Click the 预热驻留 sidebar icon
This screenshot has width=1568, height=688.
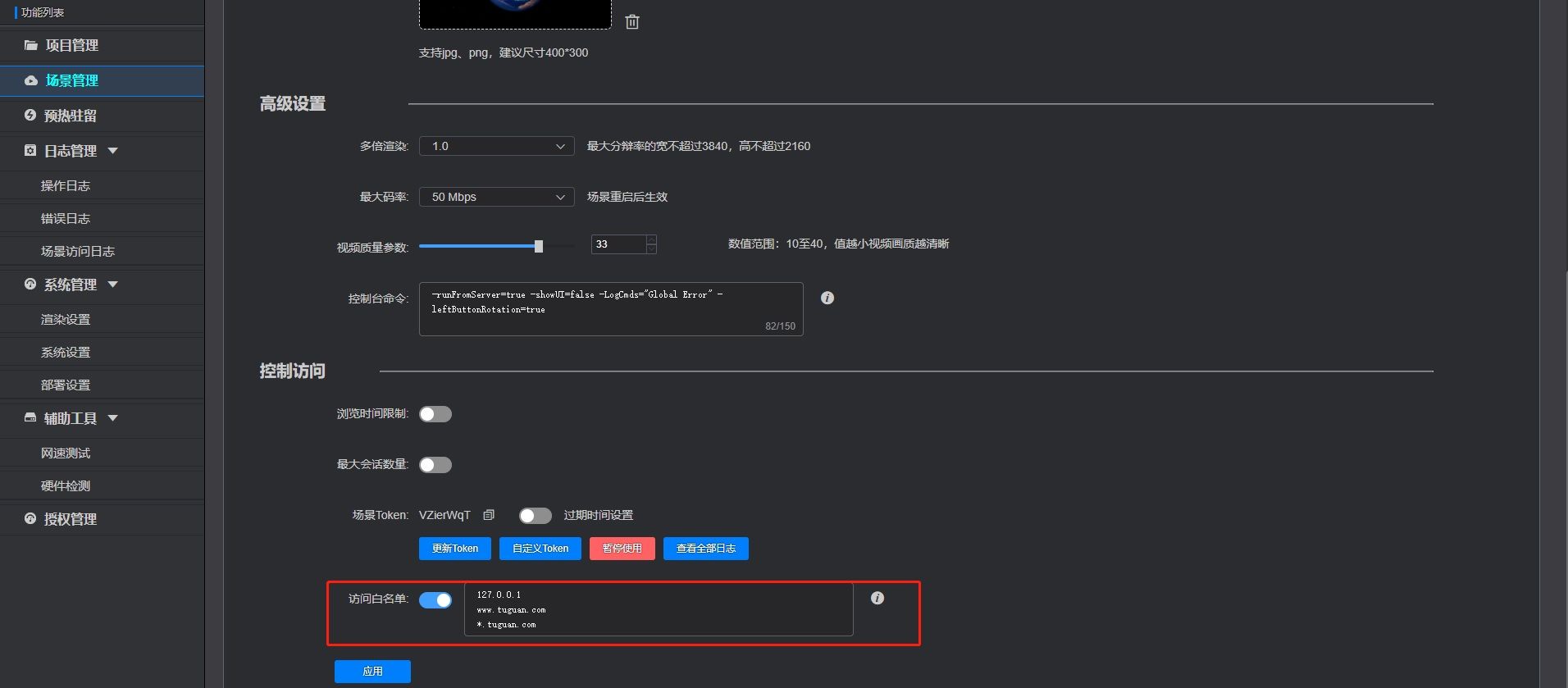click(30, 115)
